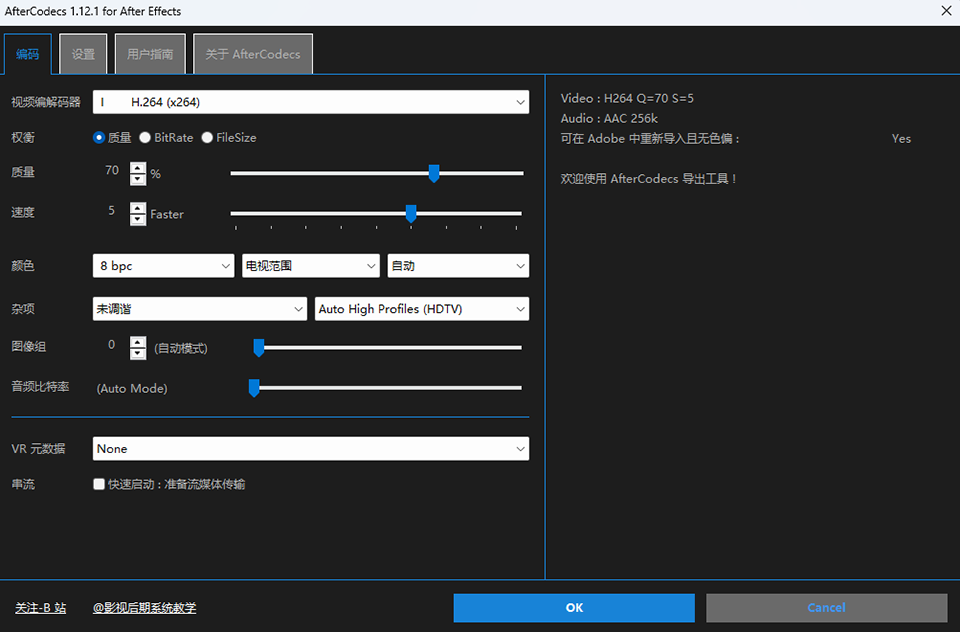Viewport: 960px width, 632px height.
Task: Click the @影视后期系统教学 link
Action: click(144, 608)
